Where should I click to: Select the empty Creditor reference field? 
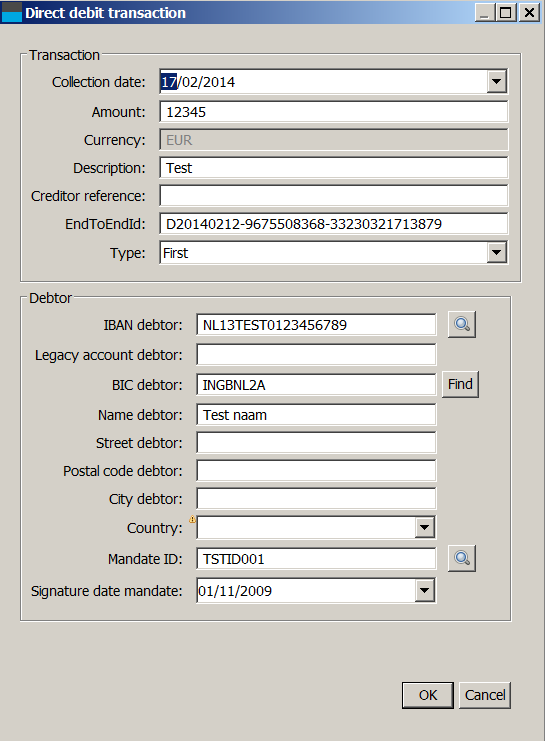click(x=334, y=196)
